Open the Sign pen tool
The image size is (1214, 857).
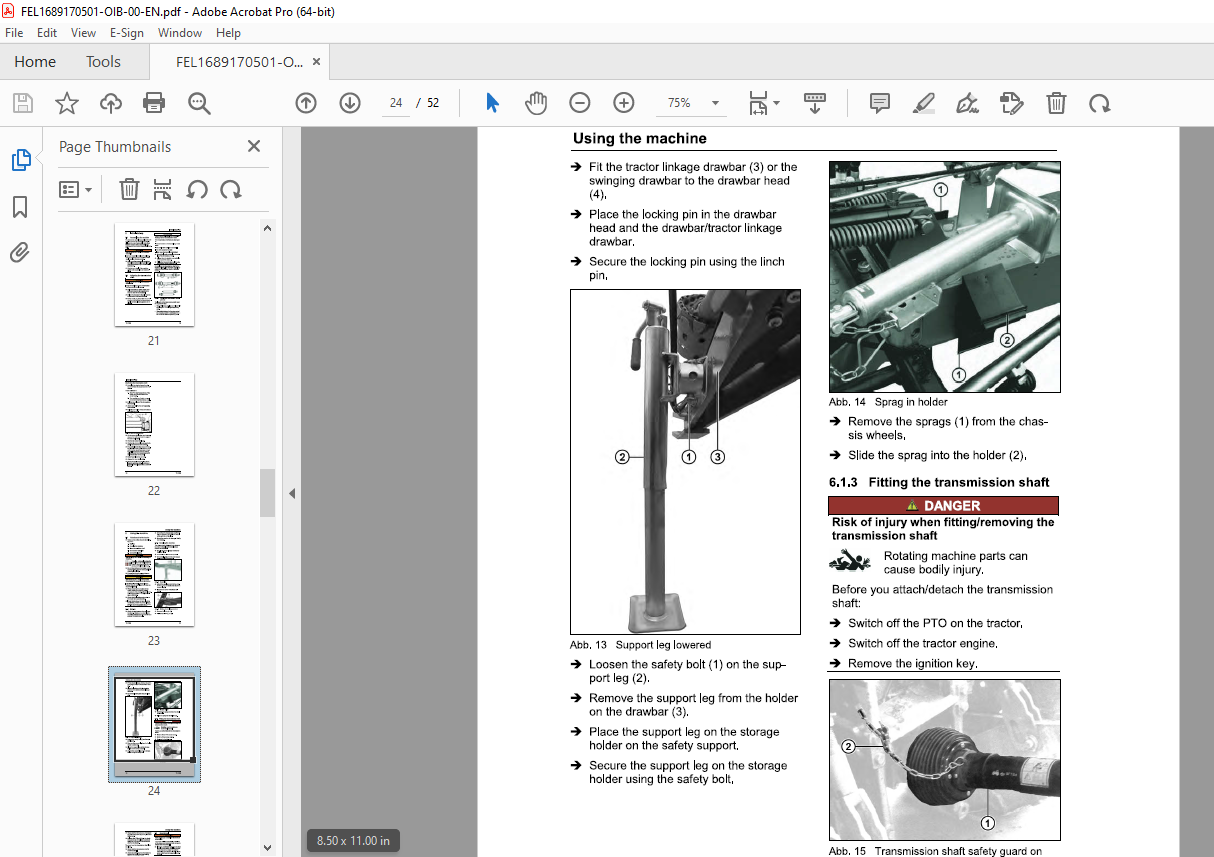[968, 103]
